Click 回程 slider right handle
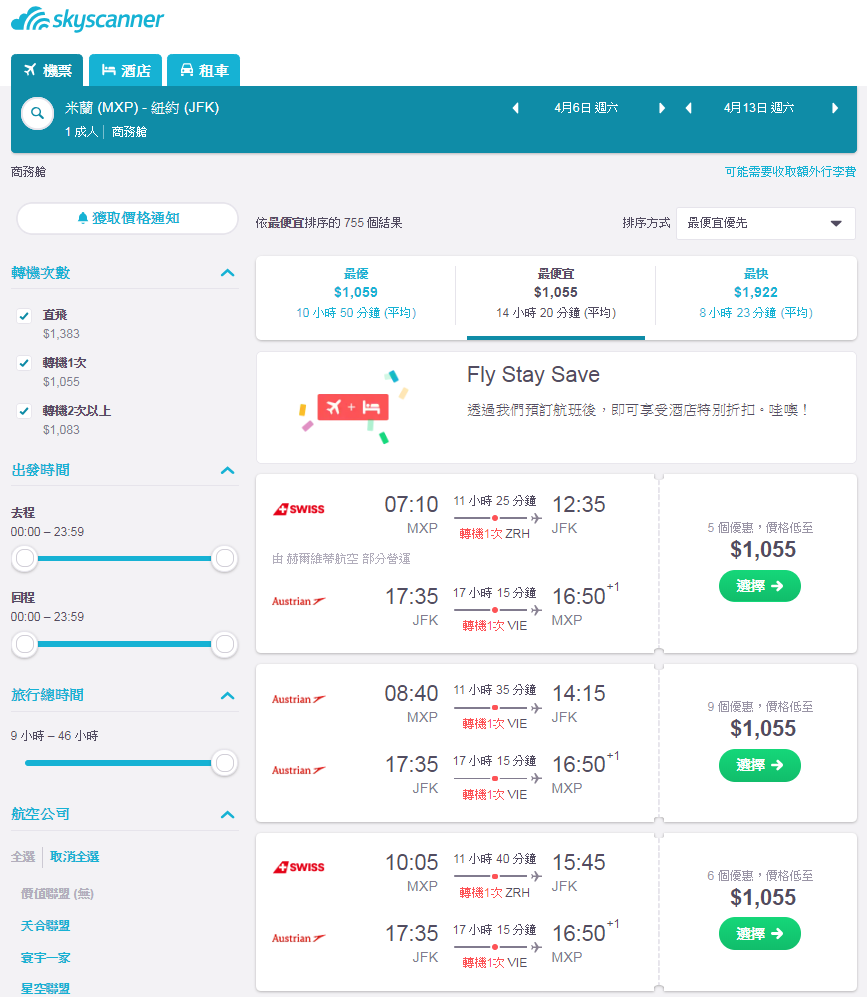 pos(224,644)
